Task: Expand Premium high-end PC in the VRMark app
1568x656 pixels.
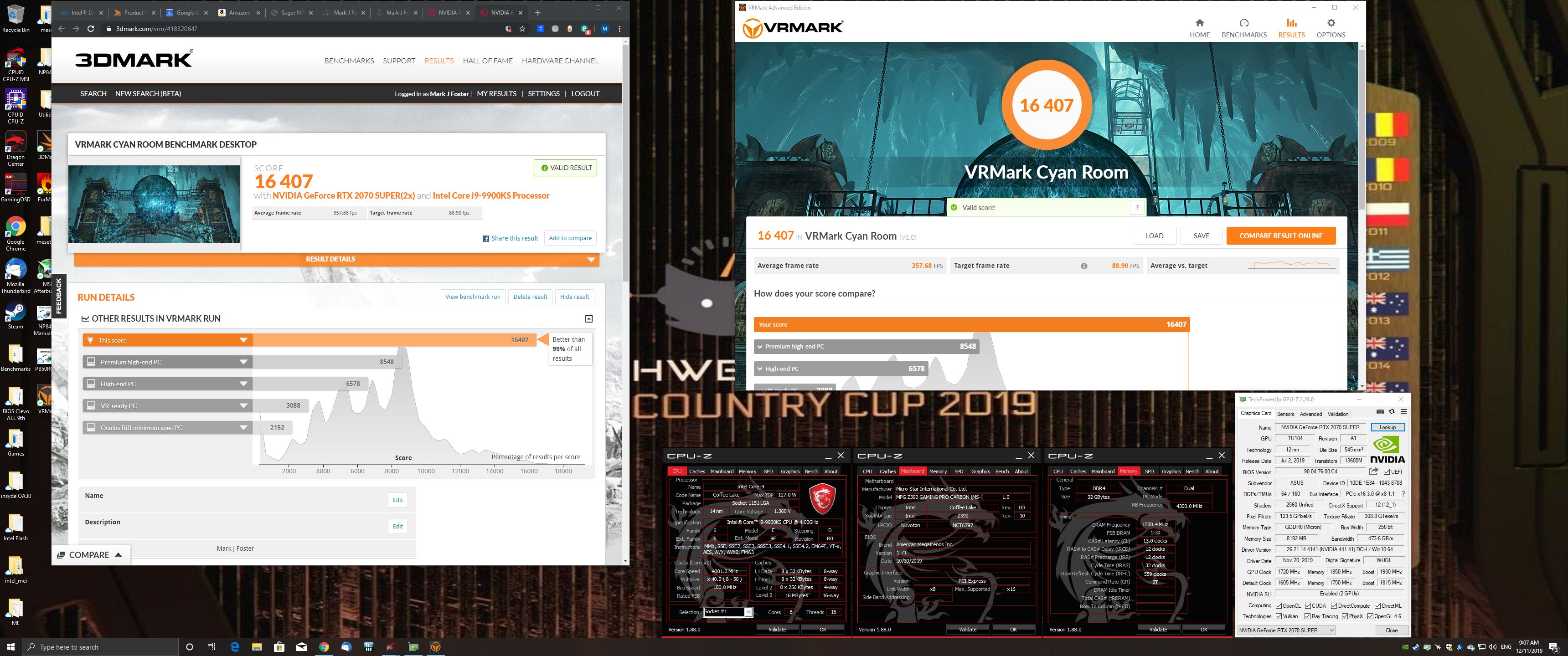Action: [760, 347]
